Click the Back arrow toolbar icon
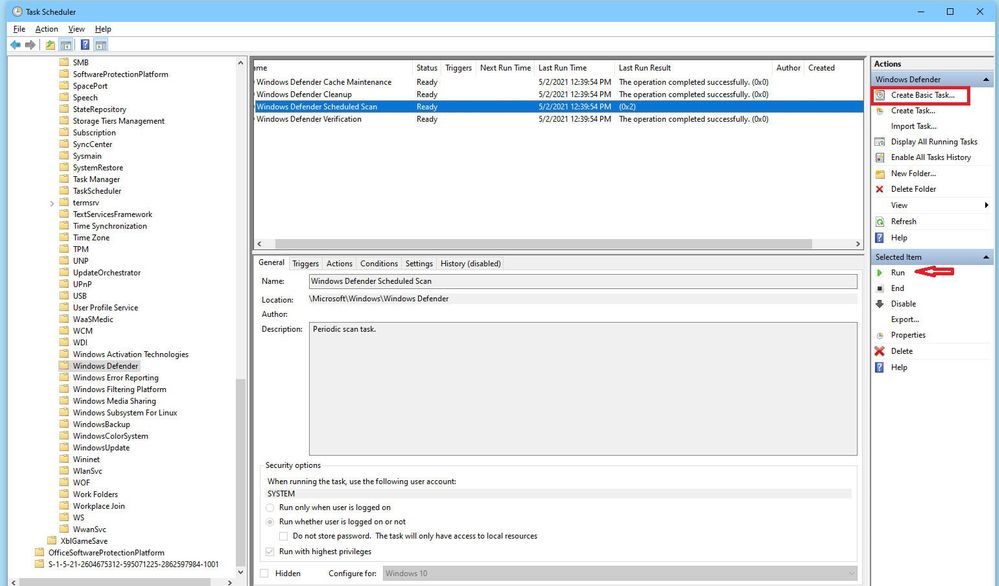 pos(15,45)
